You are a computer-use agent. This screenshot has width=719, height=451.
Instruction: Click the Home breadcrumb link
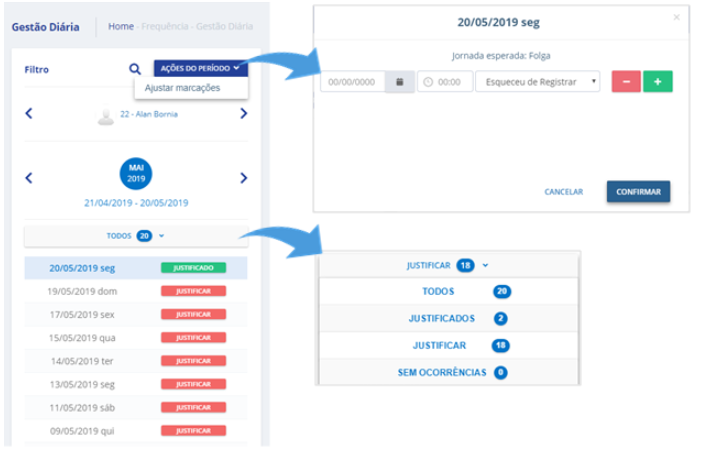(121, 26)
